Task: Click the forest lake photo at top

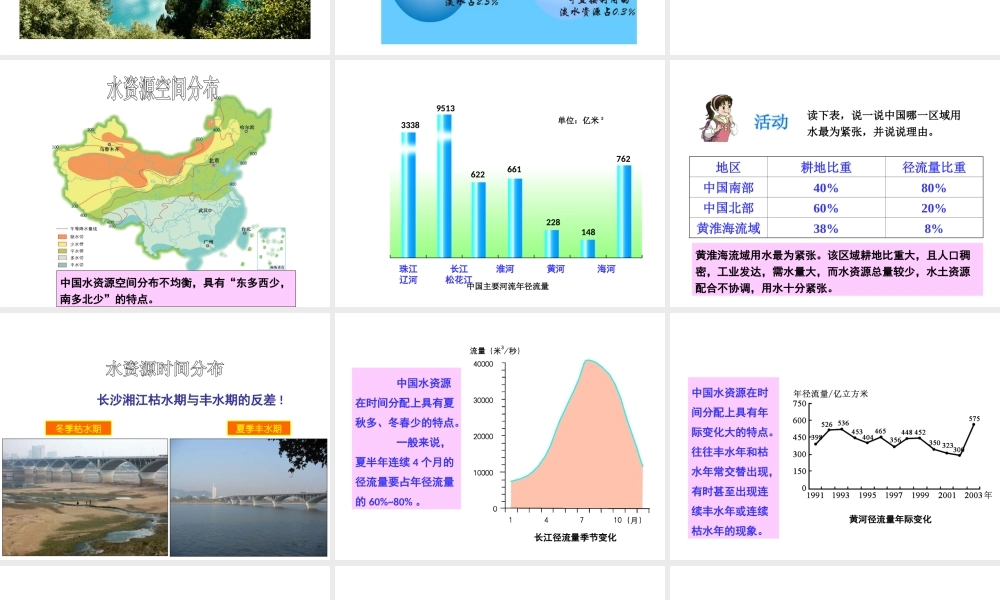Action: [165, 19]
